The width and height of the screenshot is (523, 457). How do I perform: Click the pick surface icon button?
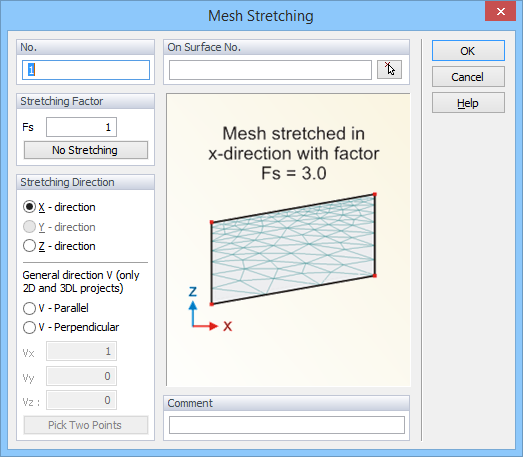tap(389, 70)
